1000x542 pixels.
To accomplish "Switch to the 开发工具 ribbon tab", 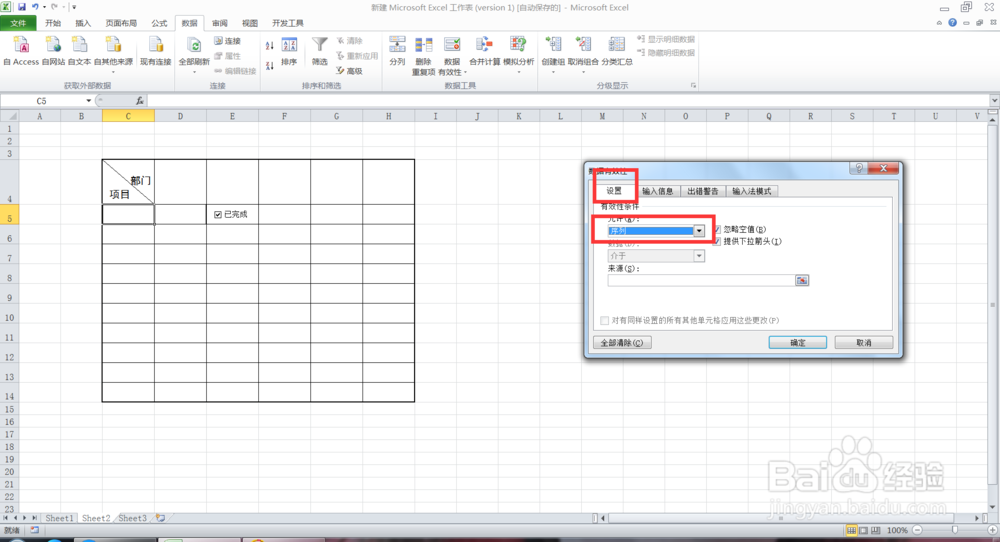I will (x=288, y=23).
